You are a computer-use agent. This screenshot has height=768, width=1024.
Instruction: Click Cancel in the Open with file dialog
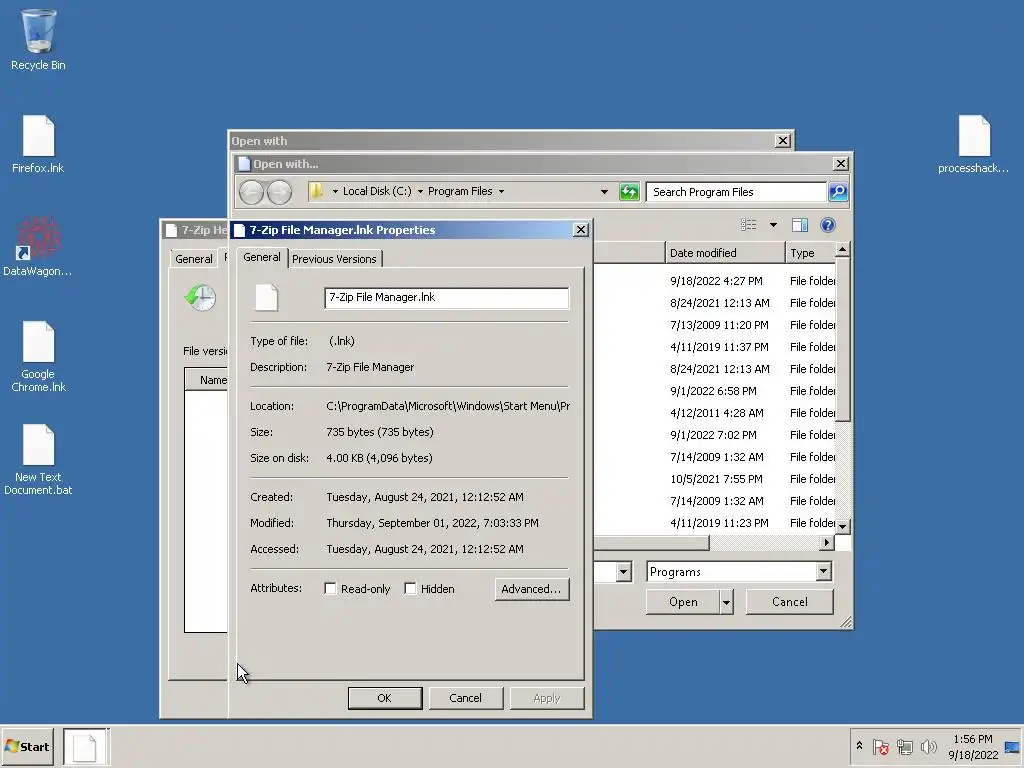[790, 602]
